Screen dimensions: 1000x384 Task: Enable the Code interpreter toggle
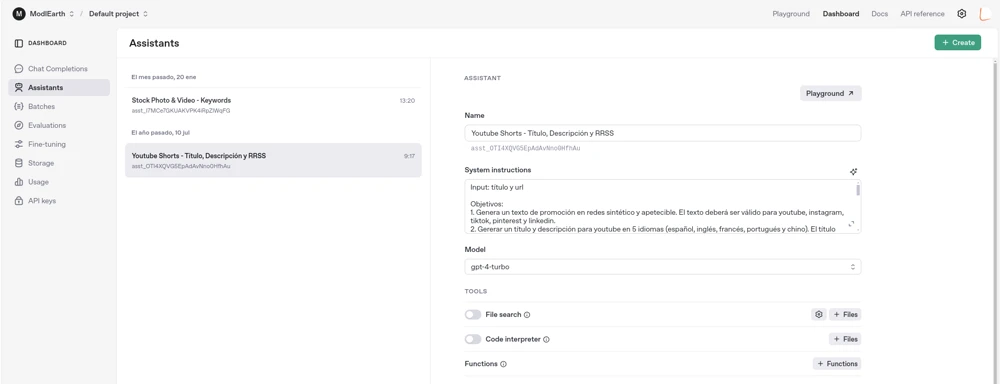pyautogui.click(x=473, y=339)
